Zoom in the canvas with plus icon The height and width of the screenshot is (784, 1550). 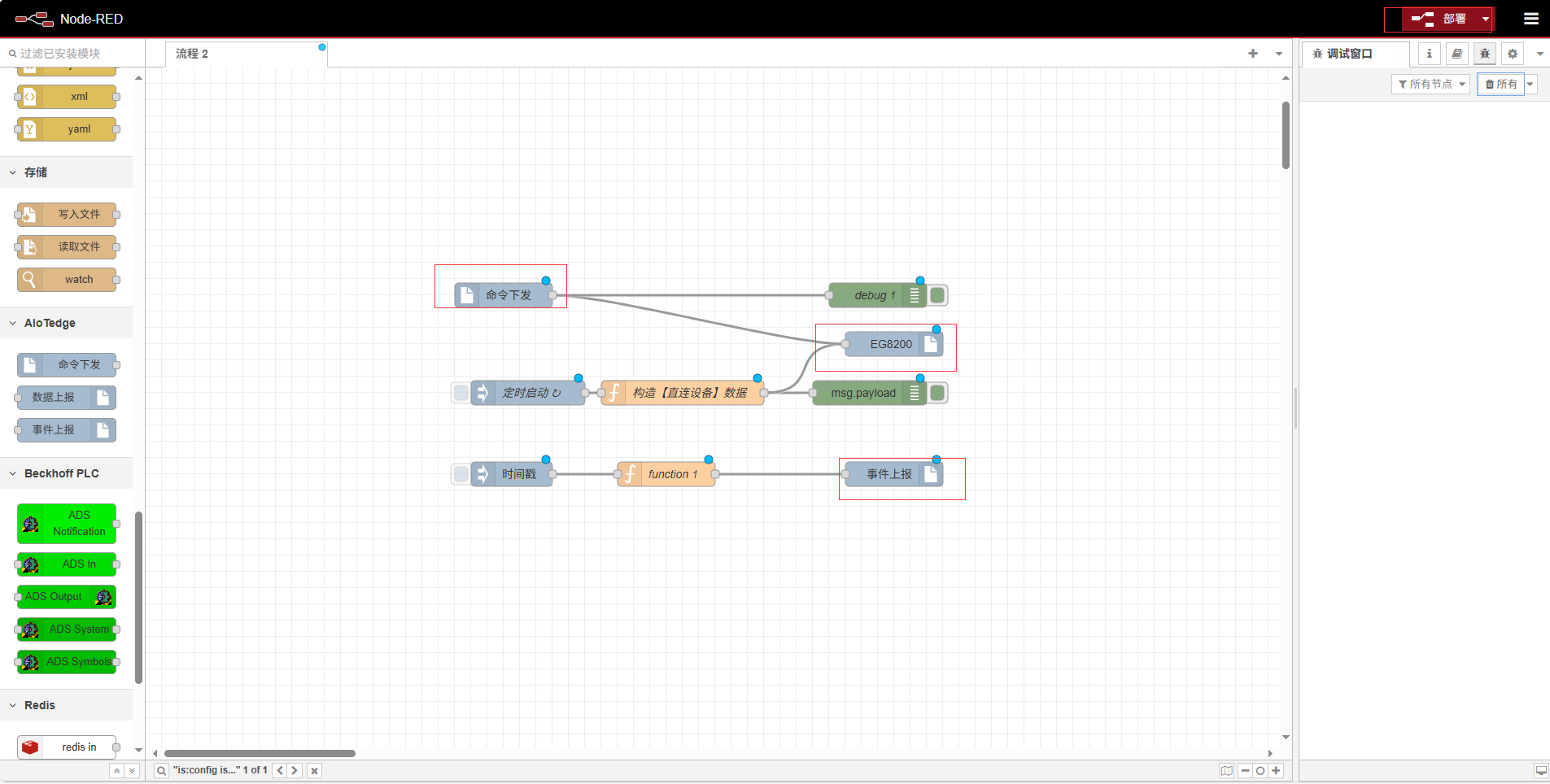(1276, 771)
